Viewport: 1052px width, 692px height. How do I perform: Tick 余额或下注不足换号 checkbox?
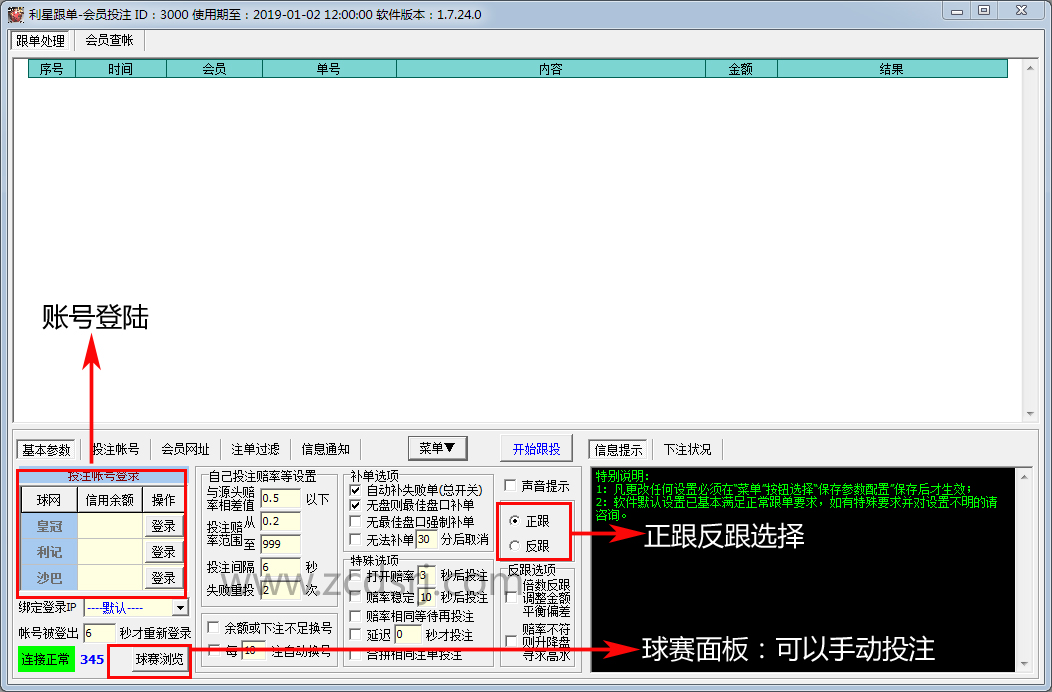click(x=213, y=628)
